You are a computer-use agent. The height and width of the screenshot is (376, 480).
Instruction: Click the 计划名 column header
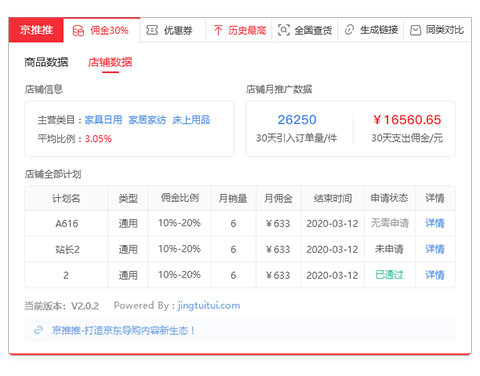(66, 198)
